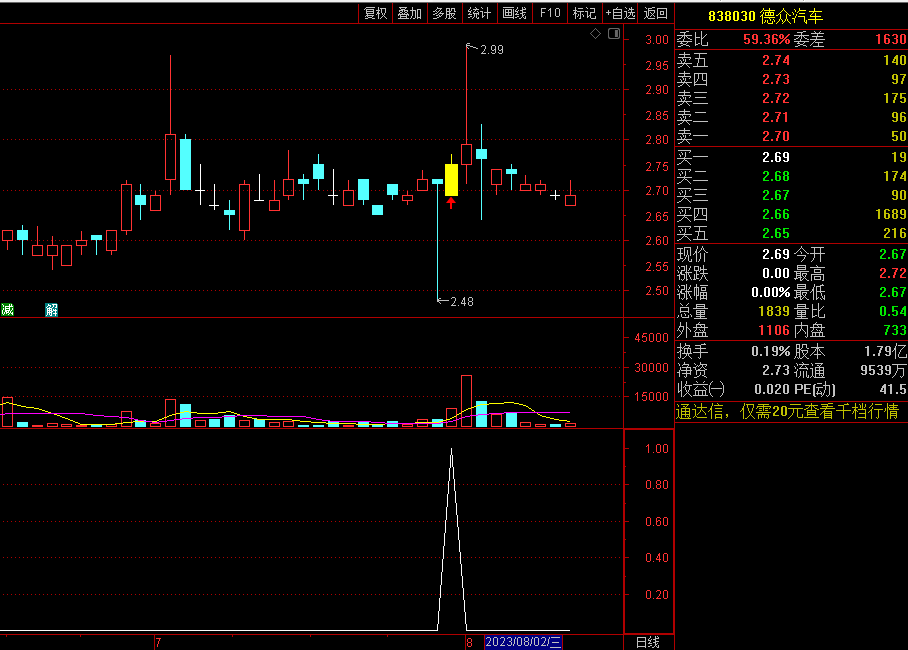Click the 收益(一) value 0.020
This screenshot has height=650, width=908.
[x=772, y=389]
